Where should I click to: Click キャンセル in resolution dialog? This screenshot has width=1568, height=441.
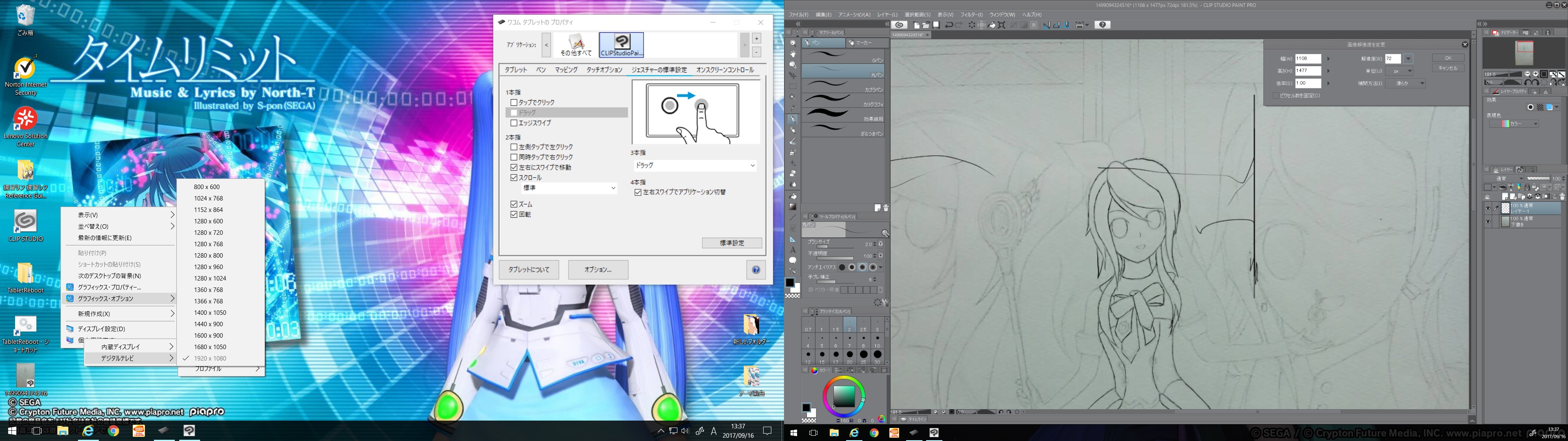[1448, 68]
